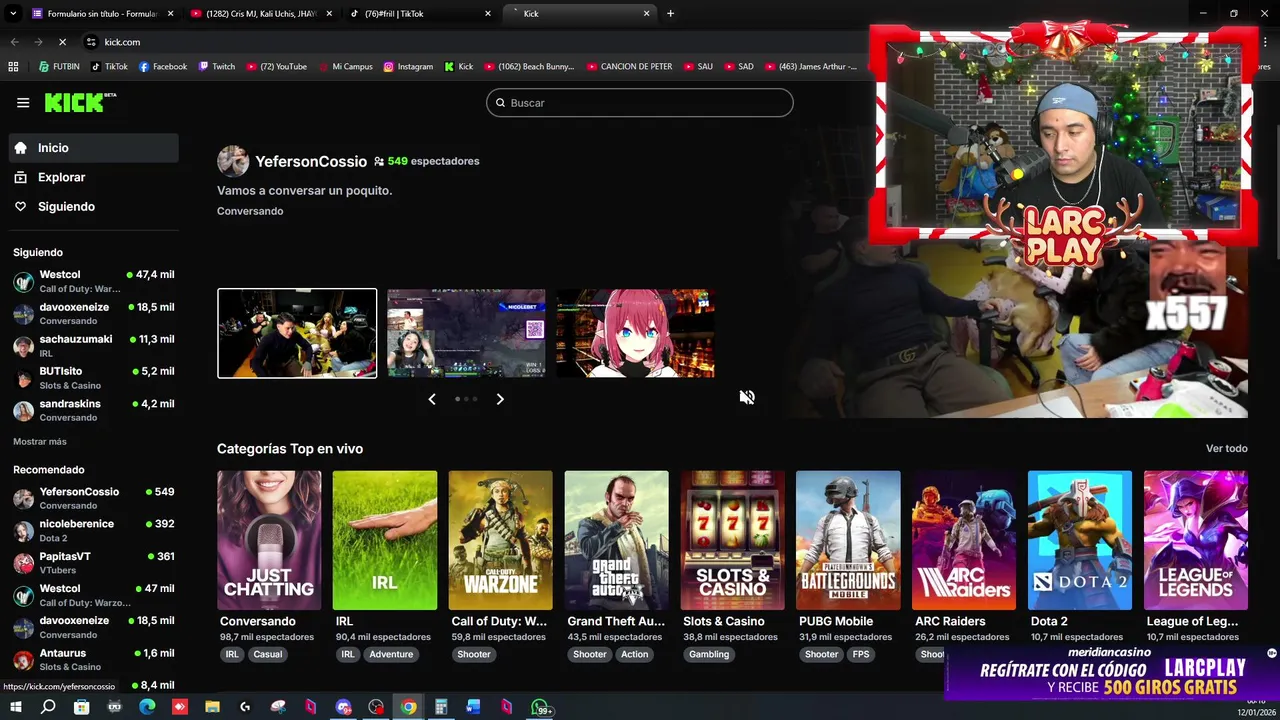Switch to the (76)#frill TikTok tab
Viewport: 1280px width, 720px height.
[x=420, y=13]
